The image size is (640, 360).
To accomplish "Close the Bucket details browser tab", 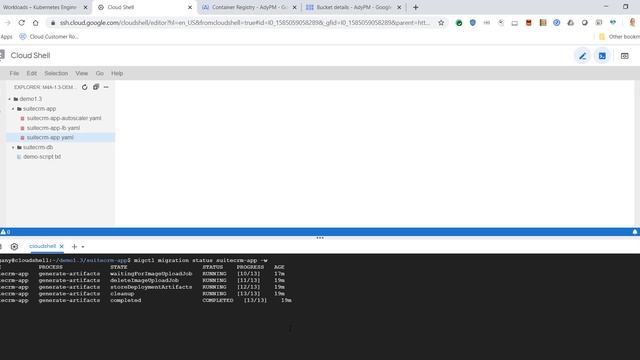I will (399, 7).
